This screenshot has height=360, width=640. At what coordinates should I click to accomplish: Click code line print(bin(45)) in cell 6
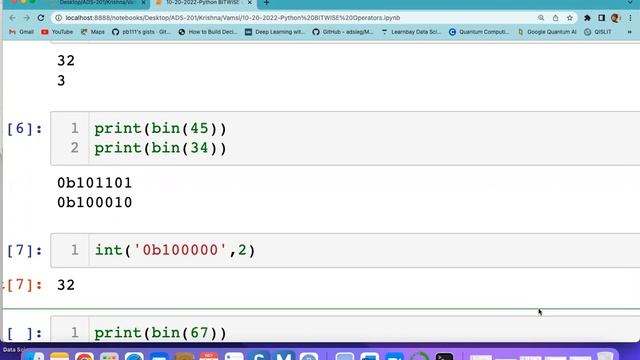point(160,129)
